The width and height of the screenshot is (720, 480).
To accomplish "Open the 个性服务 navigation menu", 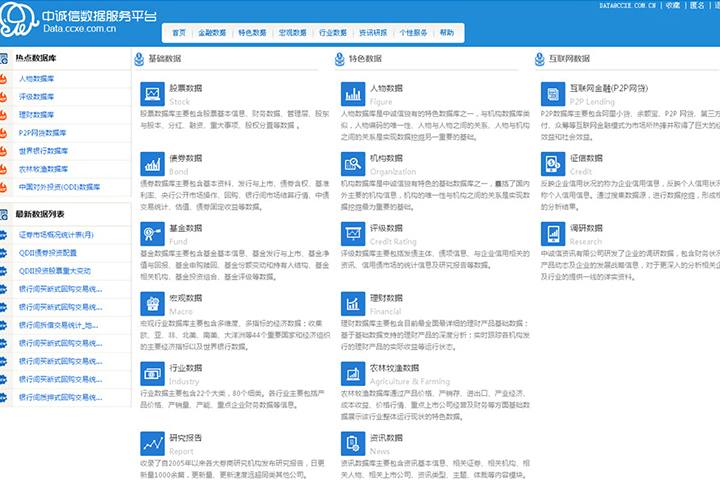I will 413,33.
